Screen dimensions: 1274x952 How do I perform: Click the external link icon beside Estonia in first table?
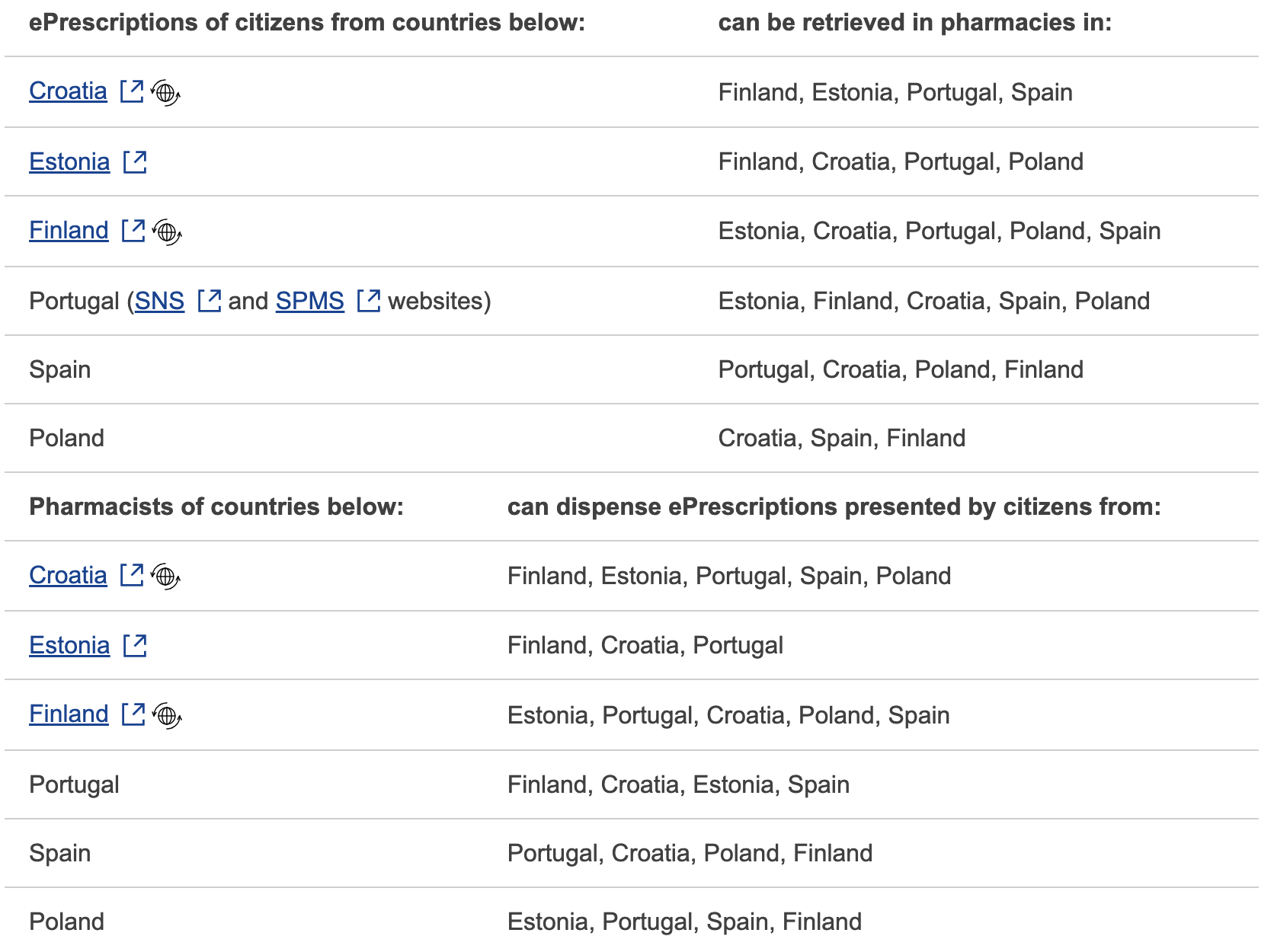[135, 161]
